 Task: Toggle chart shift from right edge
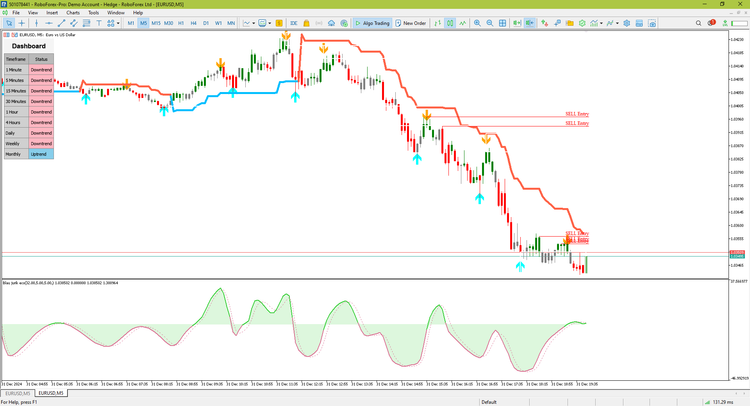click(x=532, y=23)
